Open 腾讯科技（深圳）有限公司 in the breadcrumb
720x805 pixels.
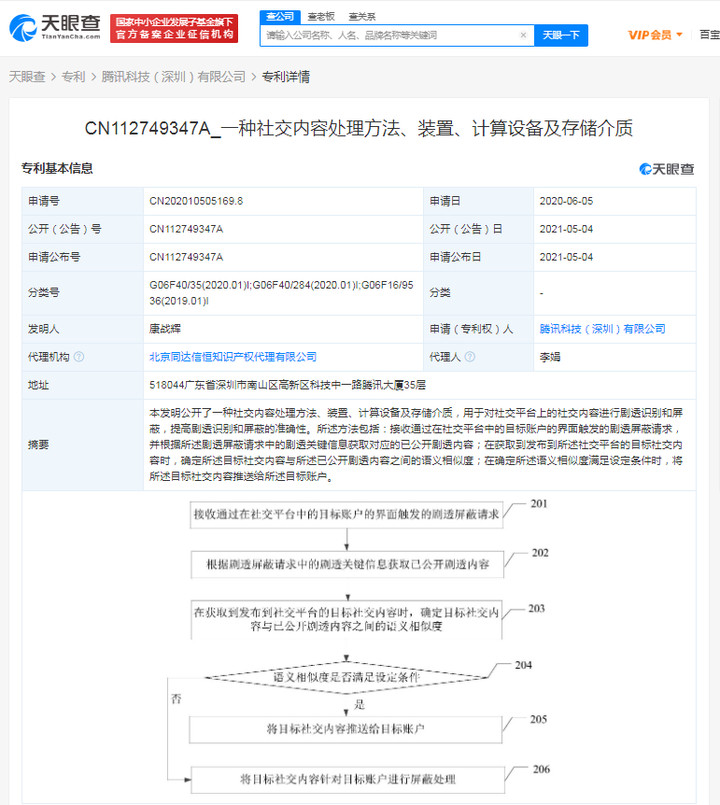click(174, 77)
